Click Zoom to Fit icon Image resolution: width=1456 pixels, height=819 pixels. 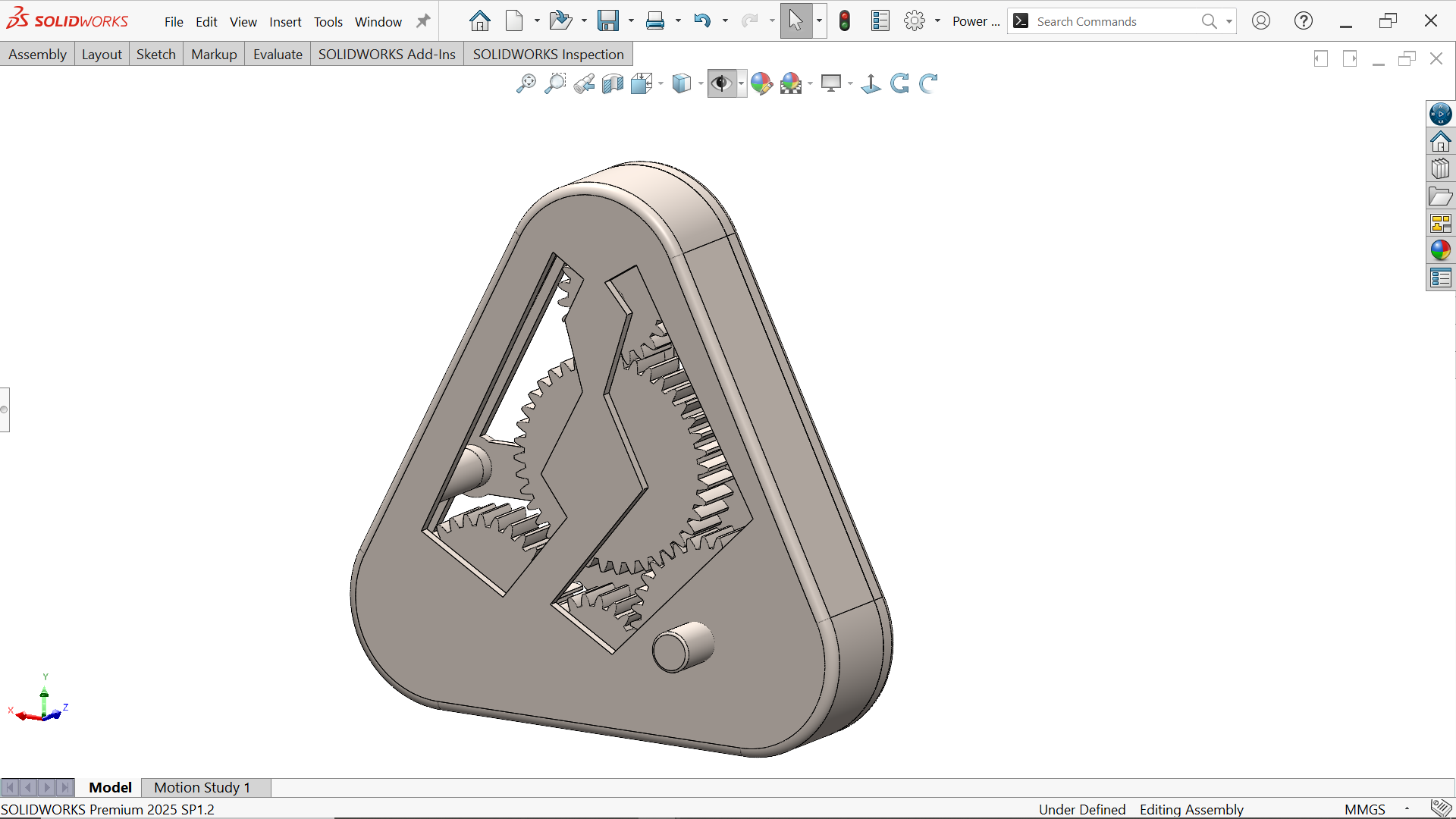tap(526, 83)
